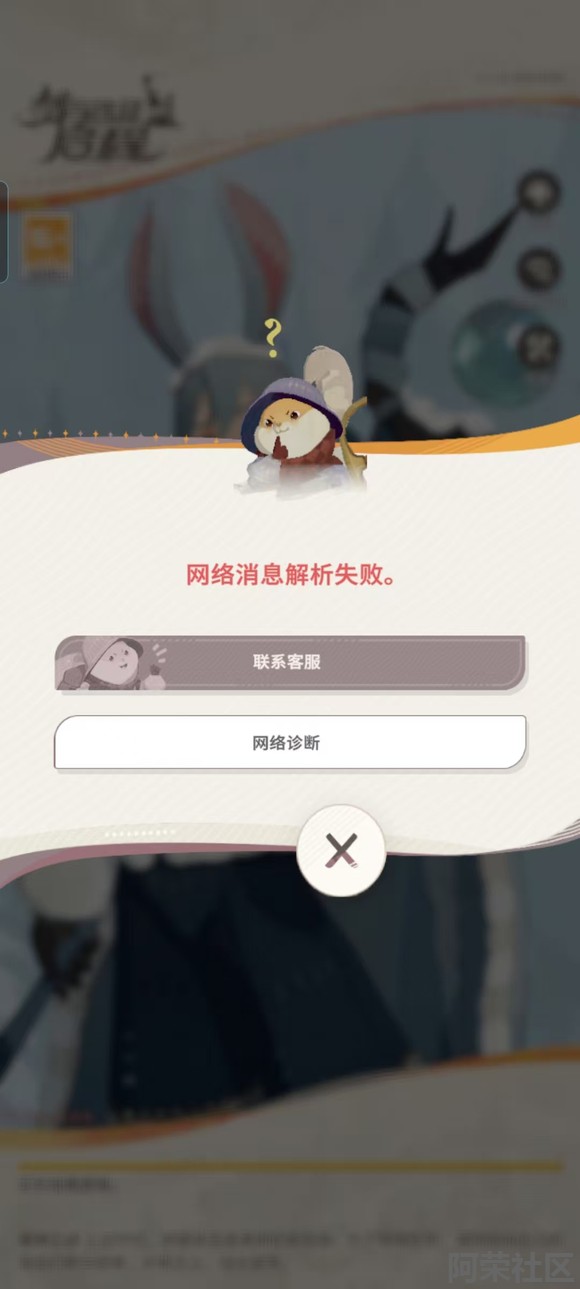Click the blurred game logo at top
Screen dimensions: 580x1289
click(98, 122)
